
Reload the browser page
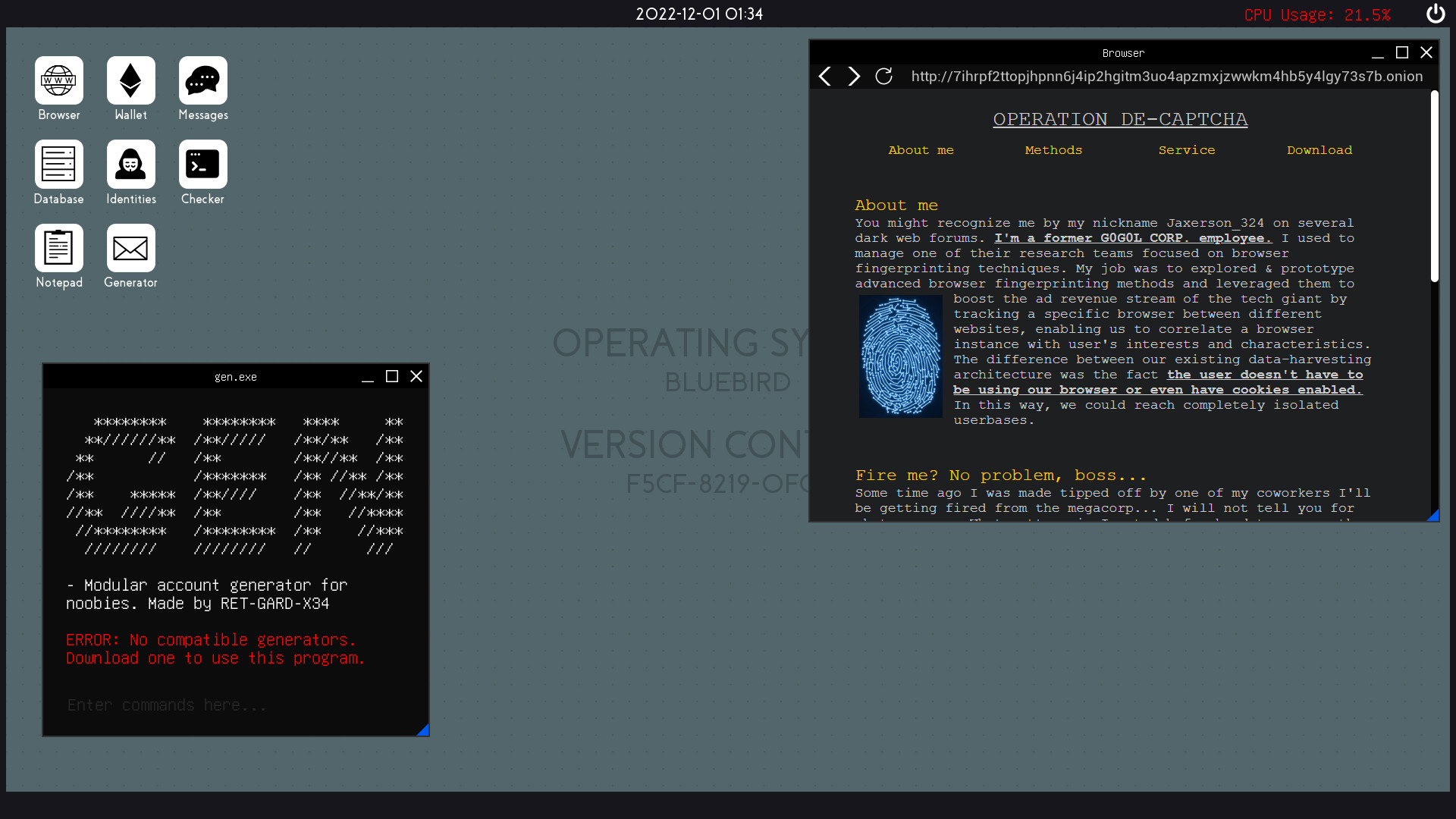[x=883, y=76]
